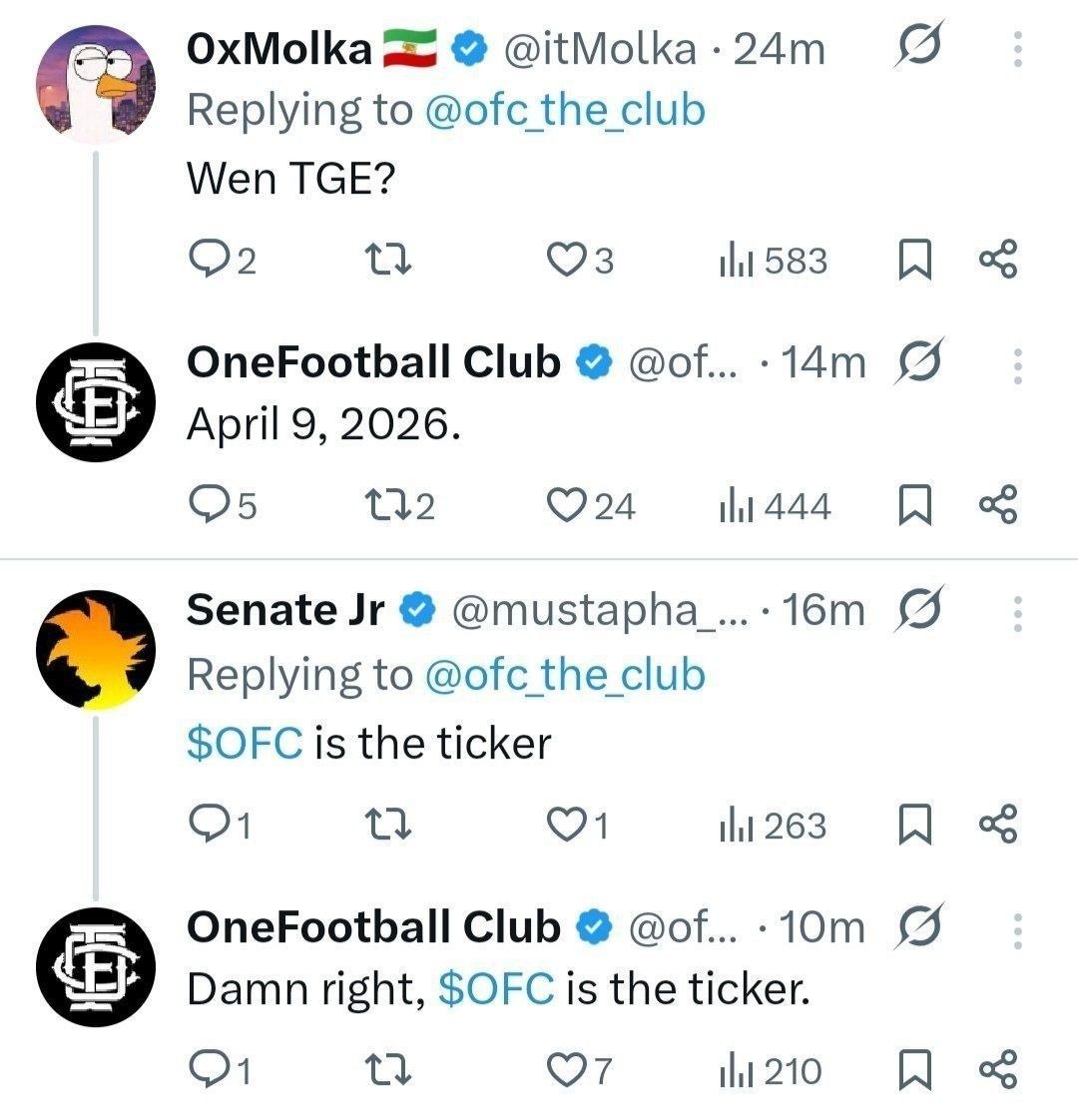
Task: Open more options on Senate Jr's tweet
Action: coord(1017,613)
